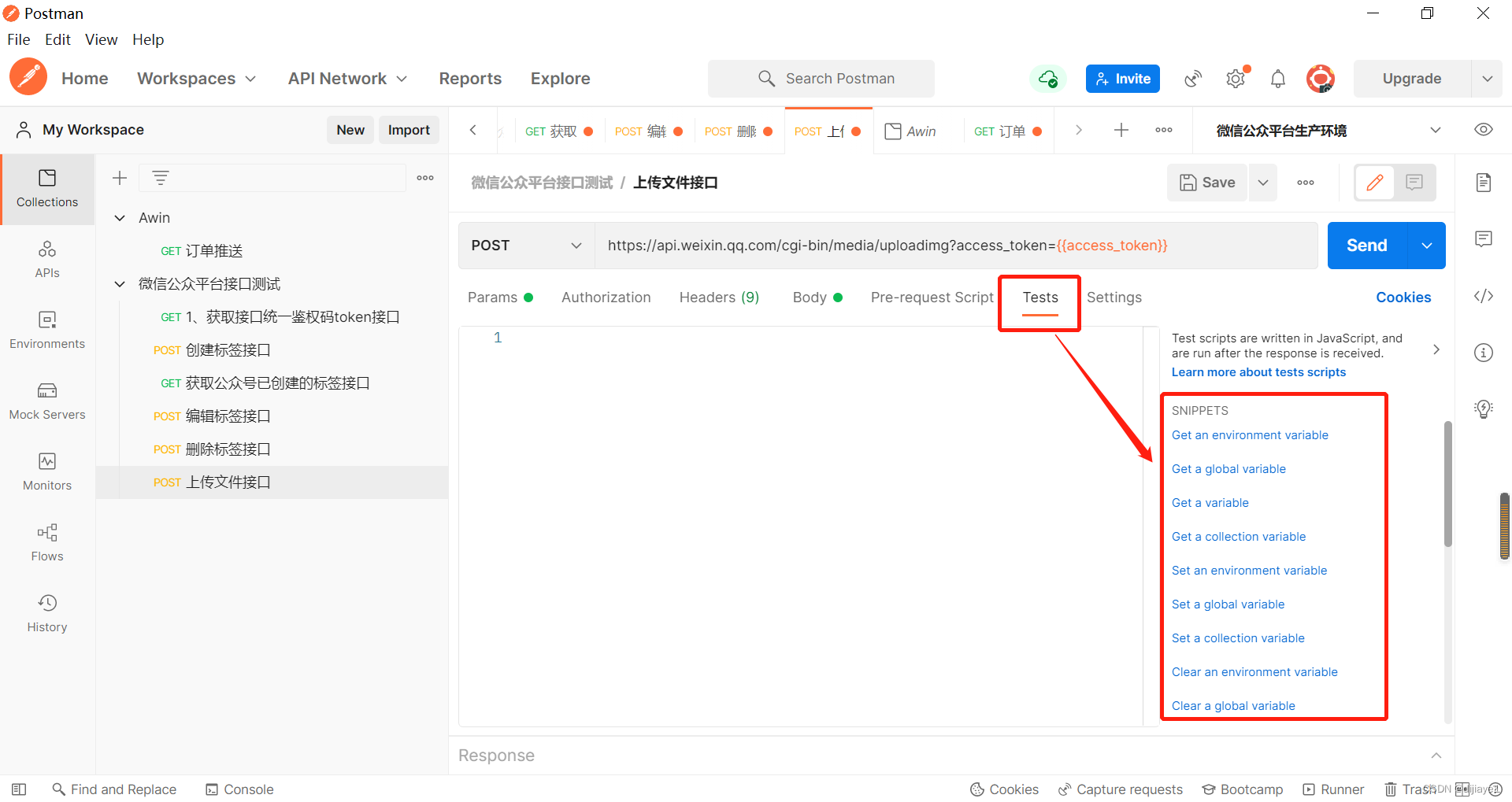
Task: Open the File menu
Action: click(19, 39)
